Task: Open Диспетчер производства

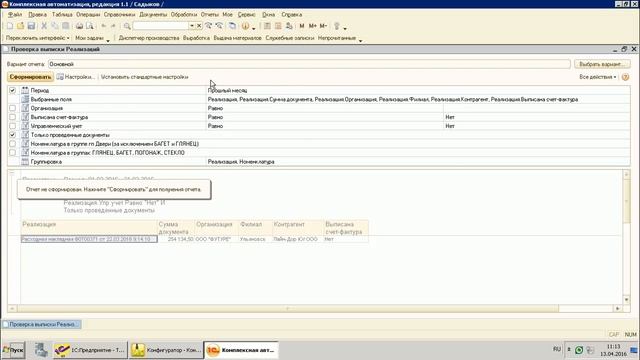Action: pyautogui.click(x=149, y=38)
